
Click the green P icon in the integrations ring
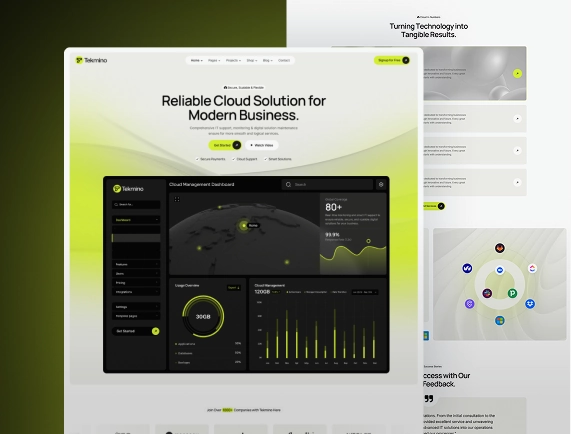click(x=512, y=293)
